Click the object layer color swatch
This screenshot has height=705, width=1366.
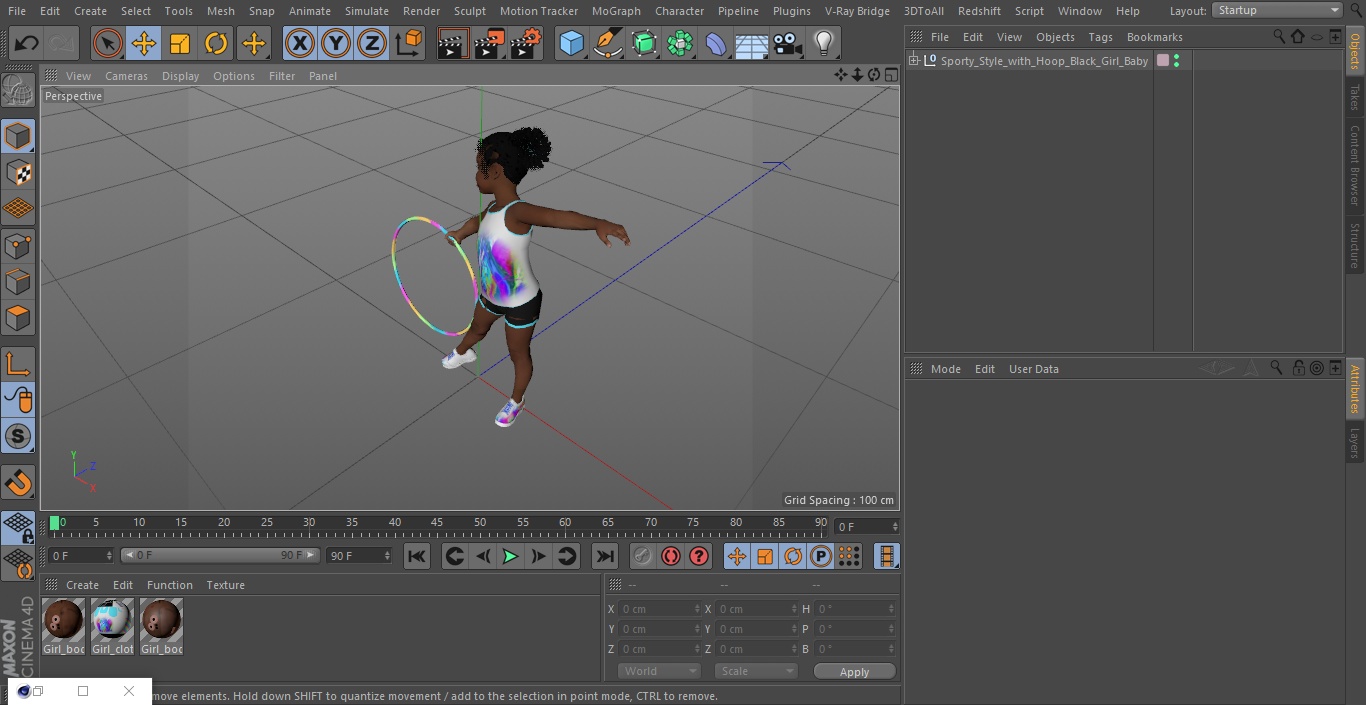click(x=1163, y=61)
